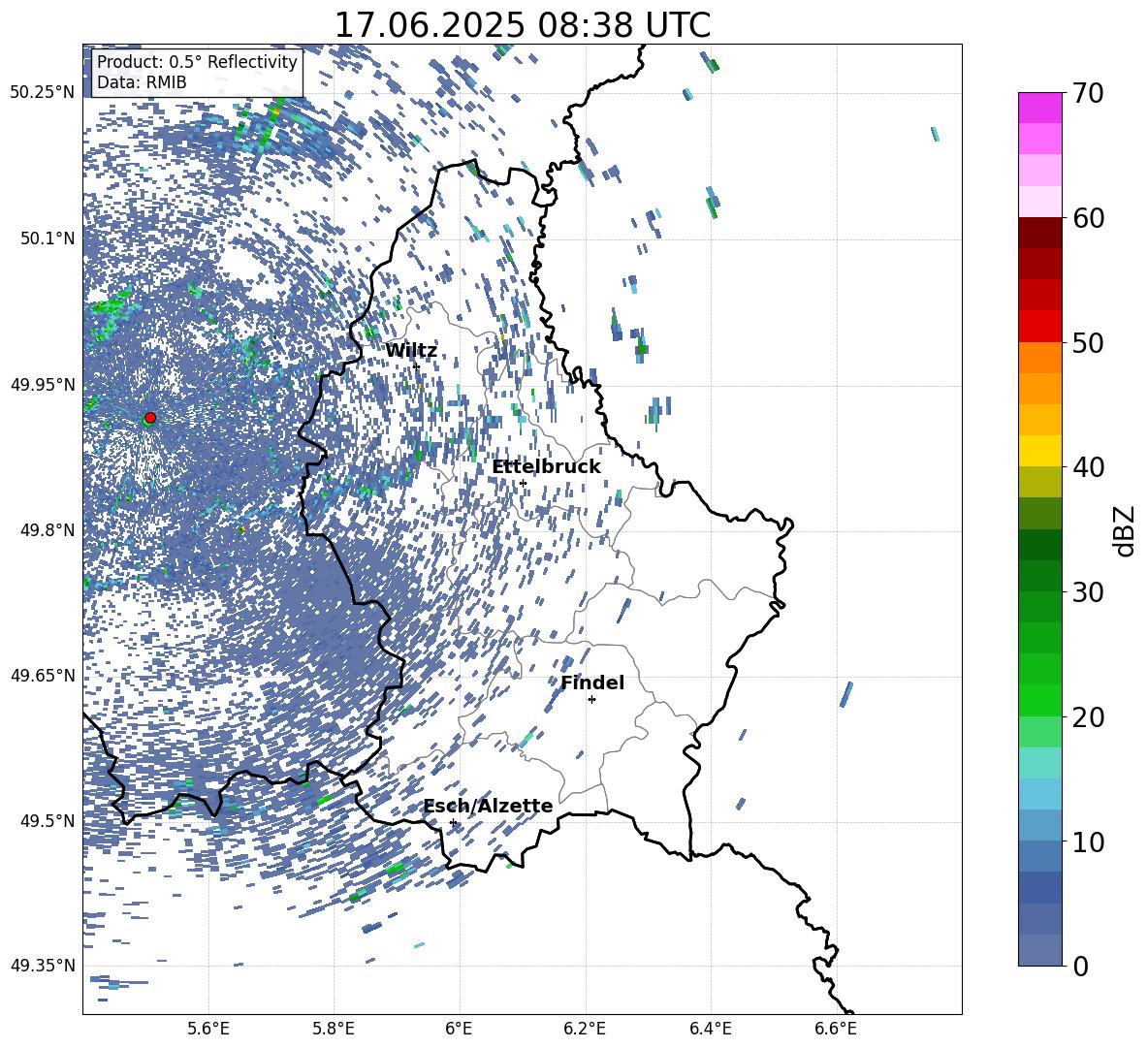
Task: Click the 6.4°E longitude tick label
Action: pyautogui.click(x=710, y=1029)
